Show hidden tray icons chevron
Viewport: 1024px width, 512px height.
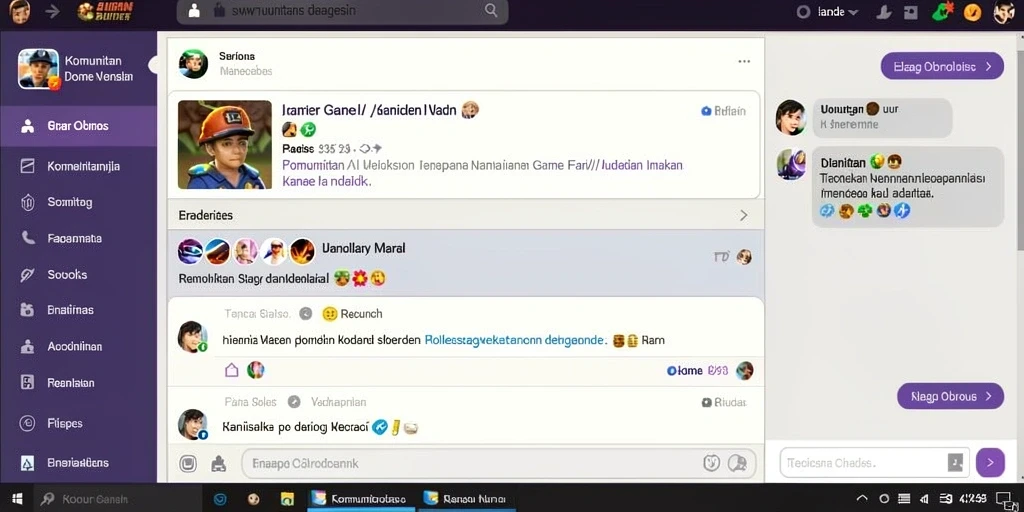[862, 499]
